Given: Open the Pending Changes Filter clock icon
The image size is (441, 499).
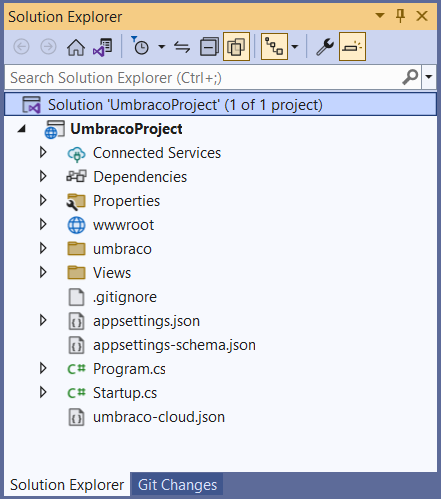Looking at the screenshot, I should [140, 46].
